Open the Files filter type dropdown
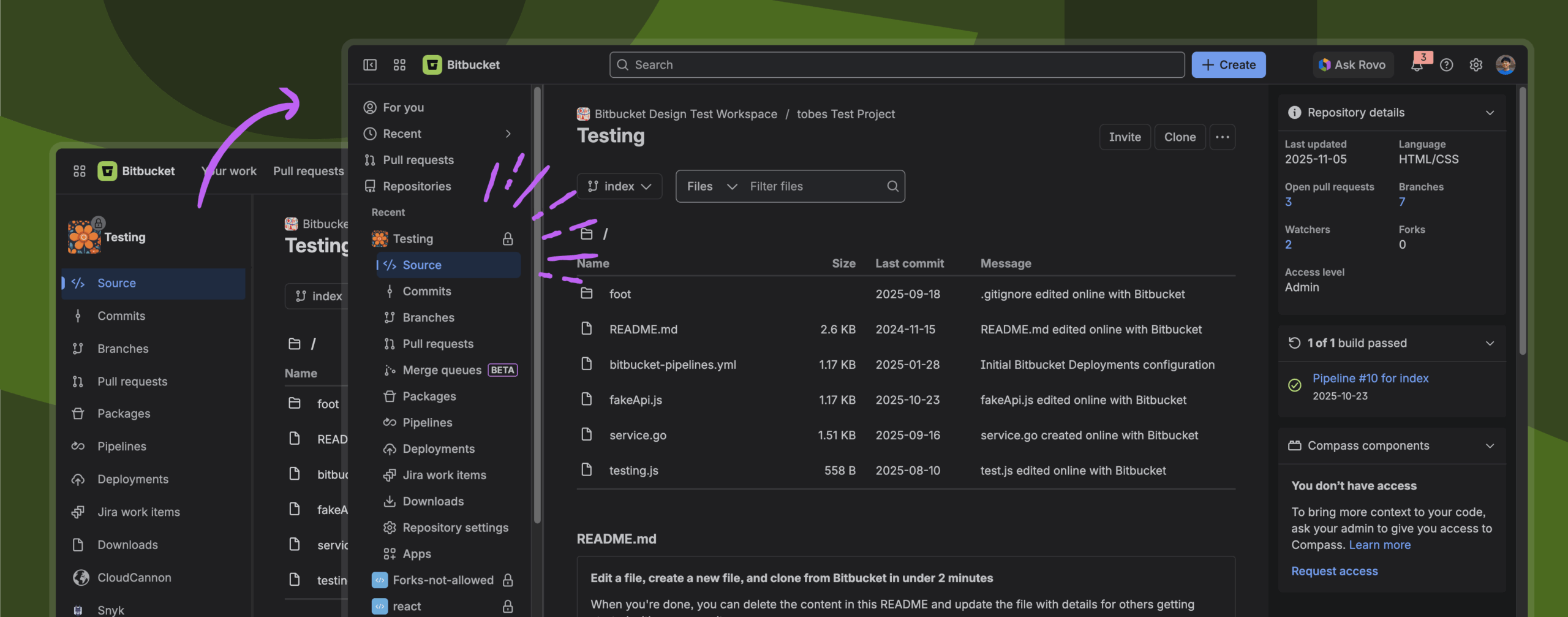The image size is (1568, 617). (x=711, y=186)
